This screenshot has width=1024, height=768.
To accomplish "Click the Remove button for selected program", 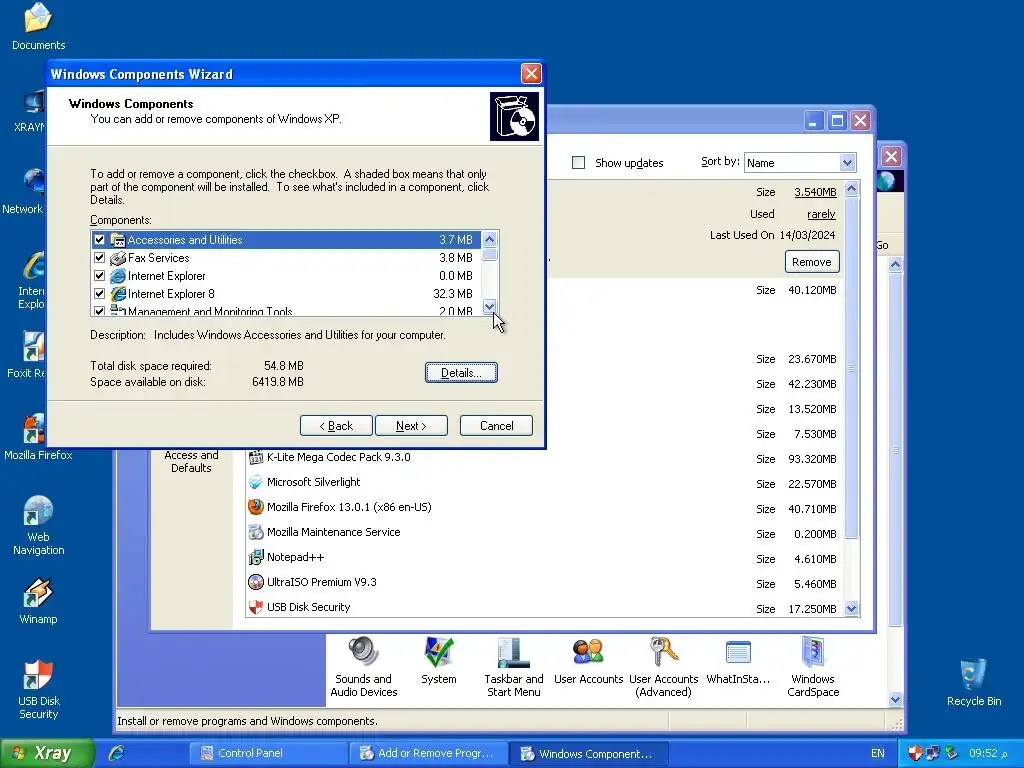I will [812, 262].
